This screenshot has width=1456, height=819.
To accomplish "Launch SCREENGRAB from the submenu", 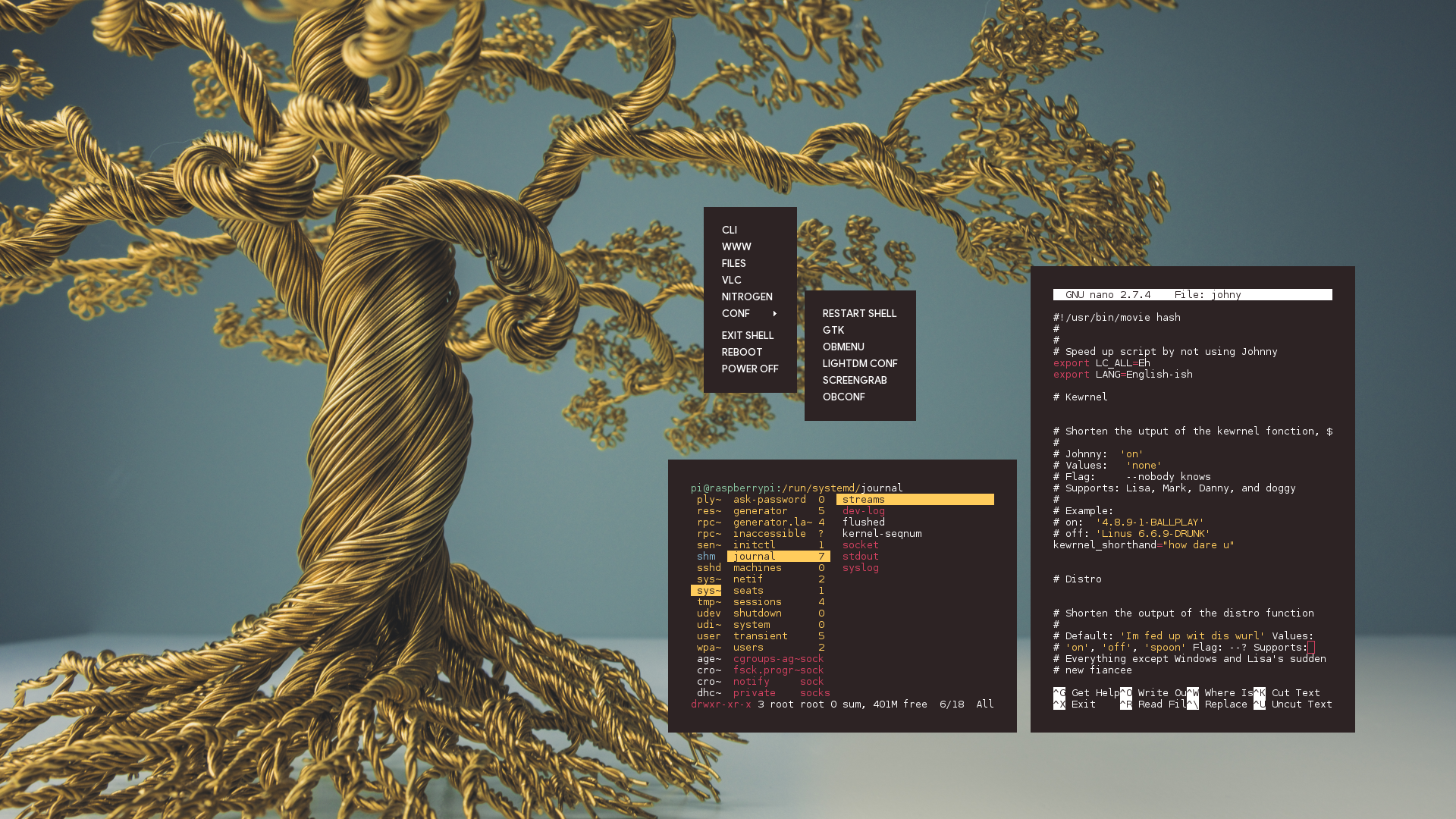I will pyautogui.click(x=855, y=380).
